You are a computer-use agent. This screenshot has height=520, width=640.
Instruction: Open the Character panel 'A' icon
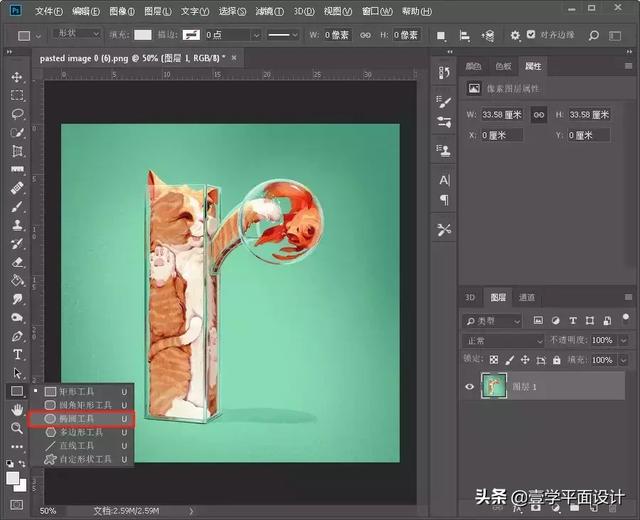(444, 180)
